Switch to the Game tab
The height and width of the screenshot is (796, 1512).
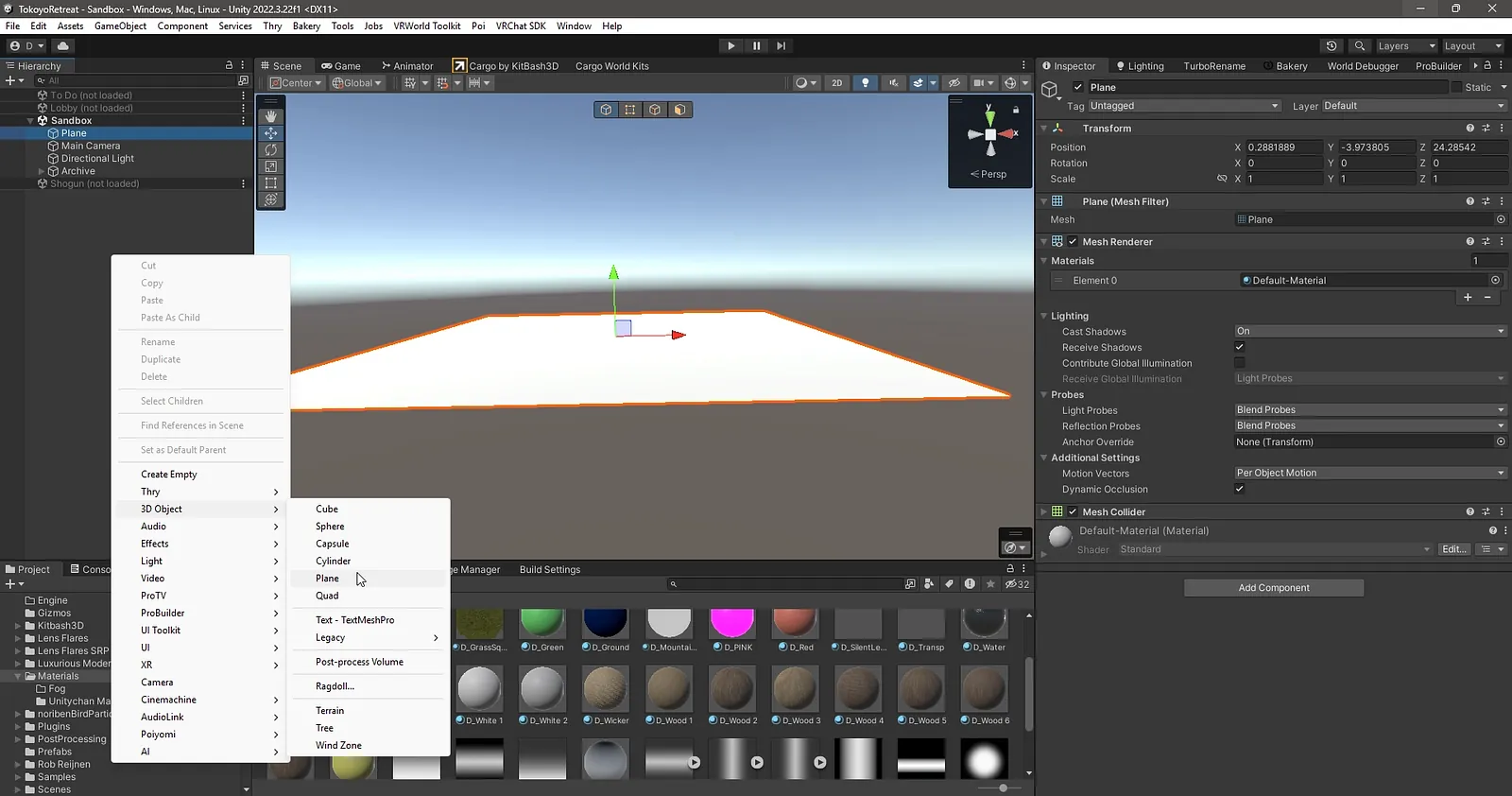coord(341,66)
